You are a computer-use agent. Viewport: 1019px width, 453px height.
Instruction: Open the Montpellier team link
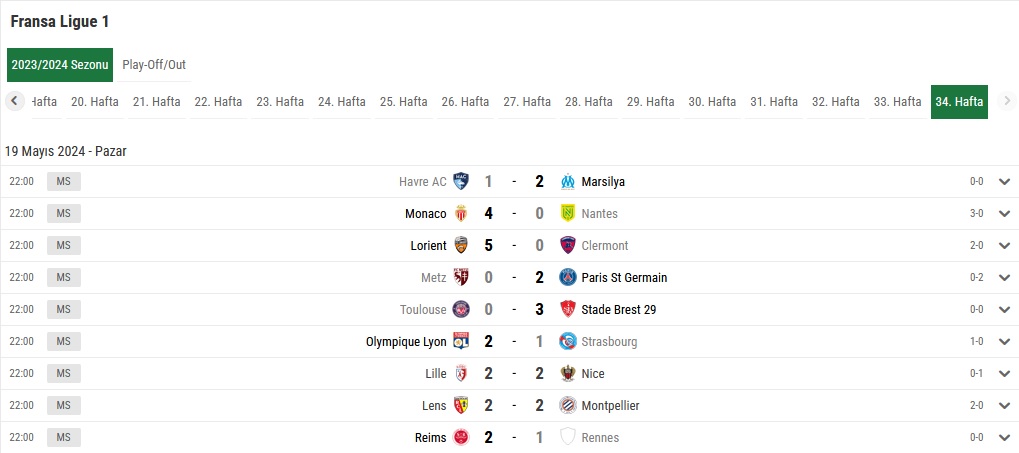(x=610, y=406)
